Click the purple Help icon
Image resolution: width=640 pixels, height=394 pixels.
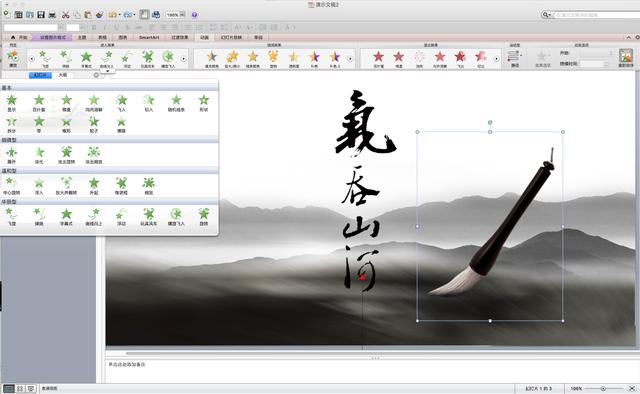pos(195,15)
